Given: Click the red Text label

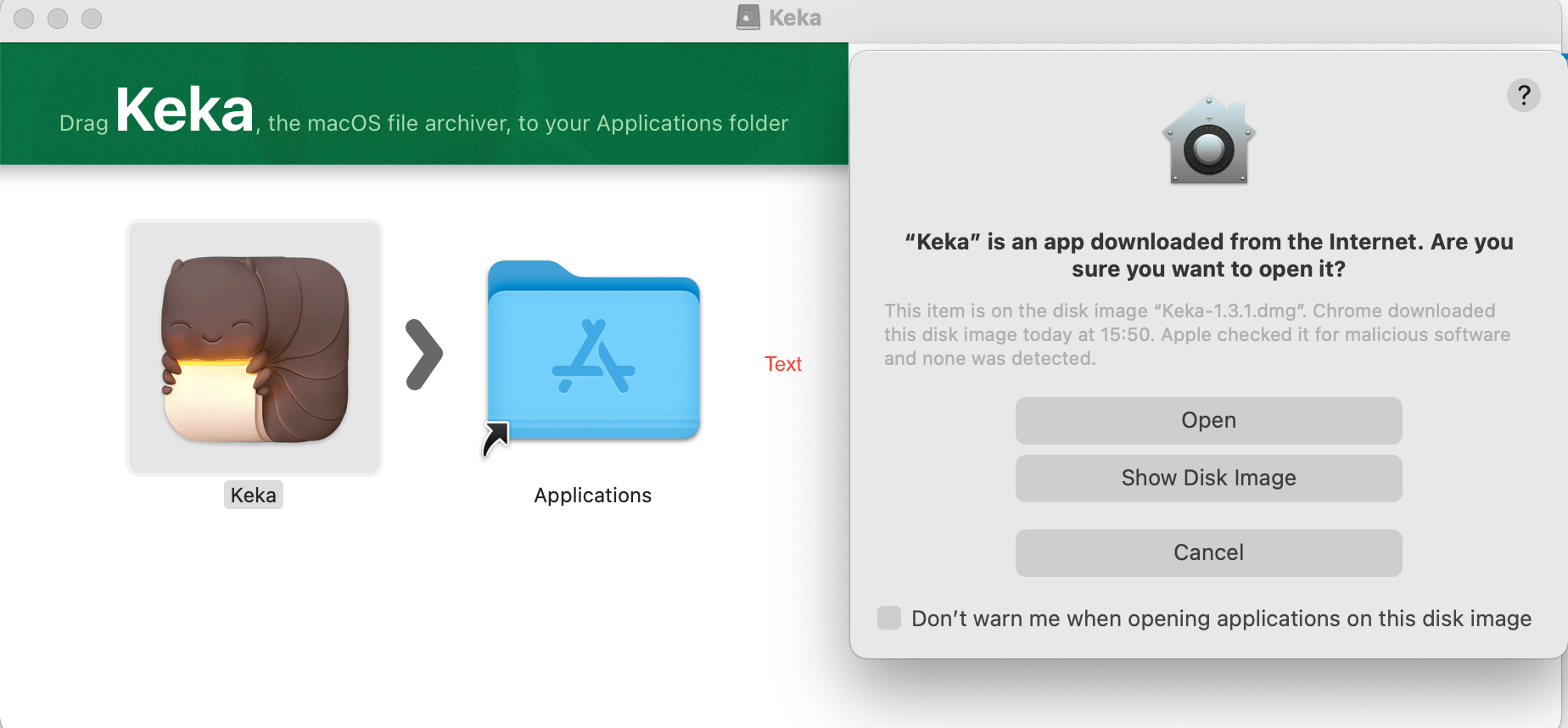Looking at the screenshot, I should point(783,364).
